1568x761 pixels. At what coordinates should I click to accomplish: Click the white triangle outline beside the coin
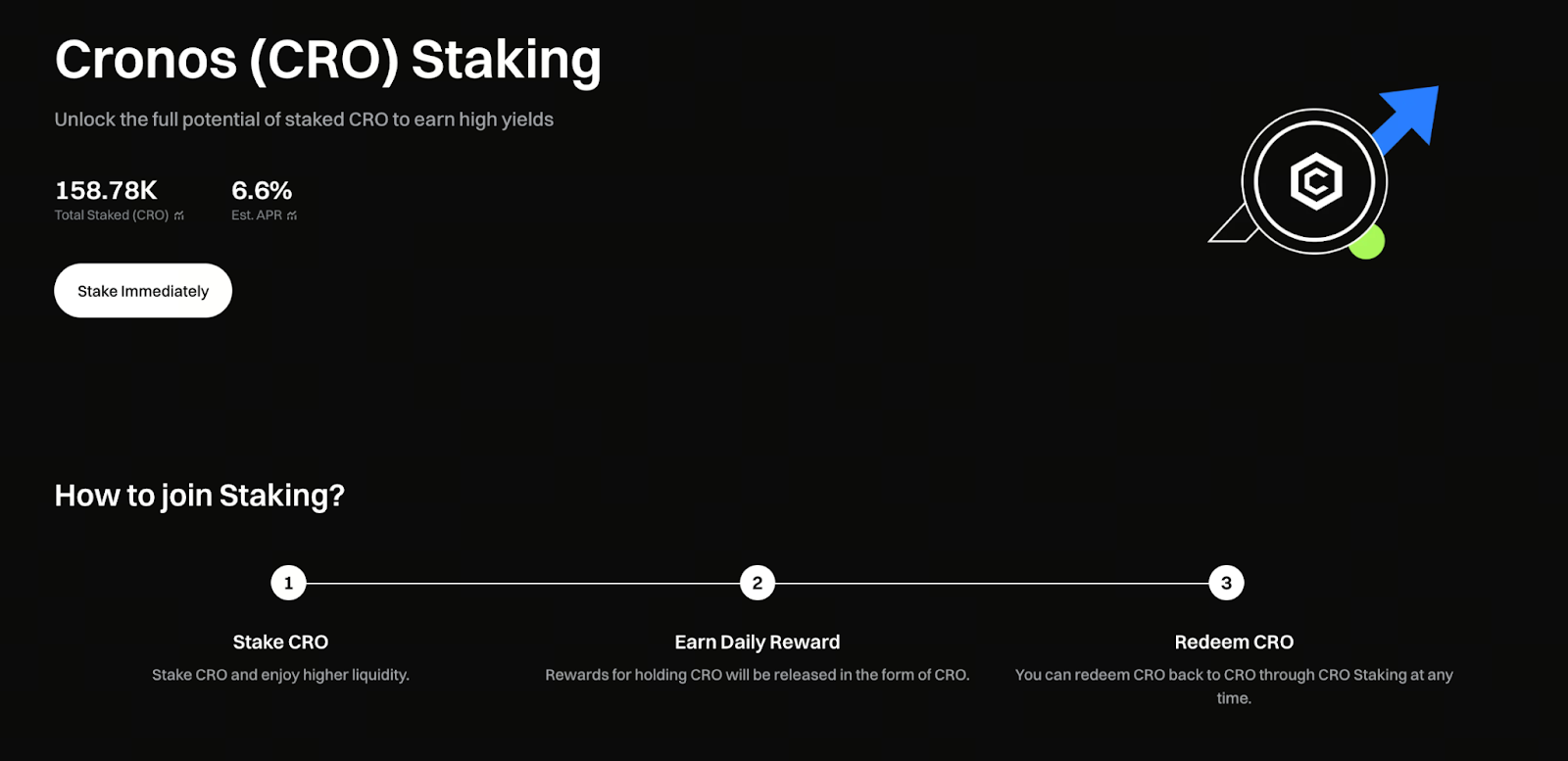click(x=1230, y=228)
